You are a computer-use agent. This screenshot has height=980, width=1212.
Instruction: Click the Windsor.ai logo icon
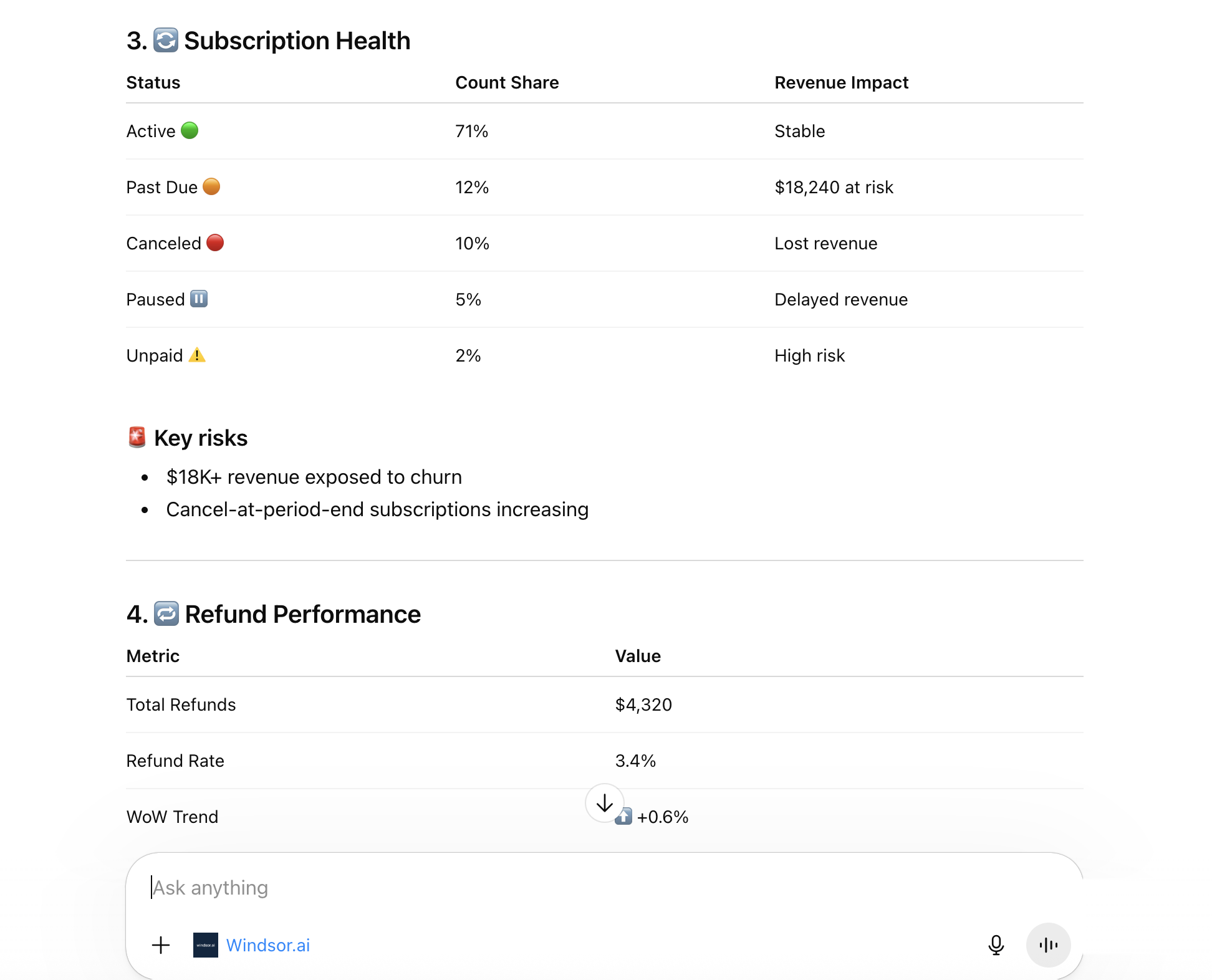[x=205, y=945]
